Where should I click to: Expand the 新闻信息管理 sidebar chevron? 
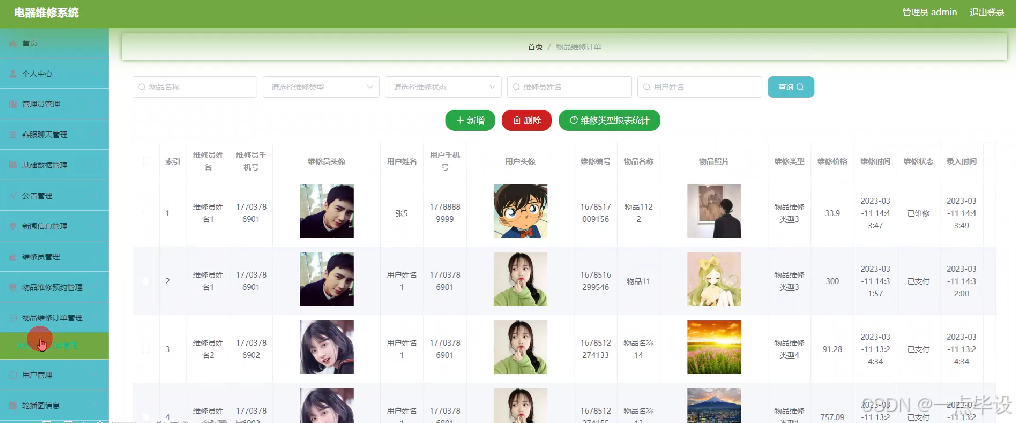click(x=96, y=226)
